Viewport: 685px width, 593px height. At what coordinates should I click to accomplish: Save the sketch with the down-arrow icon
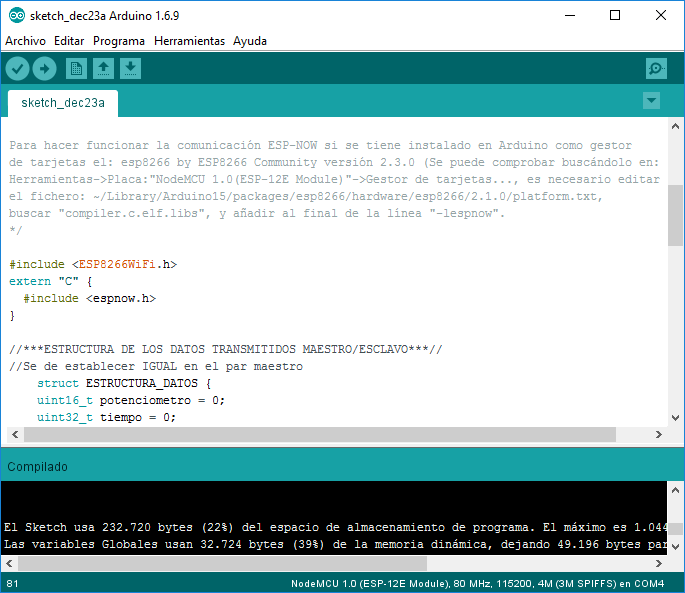(x=131, y=69)
